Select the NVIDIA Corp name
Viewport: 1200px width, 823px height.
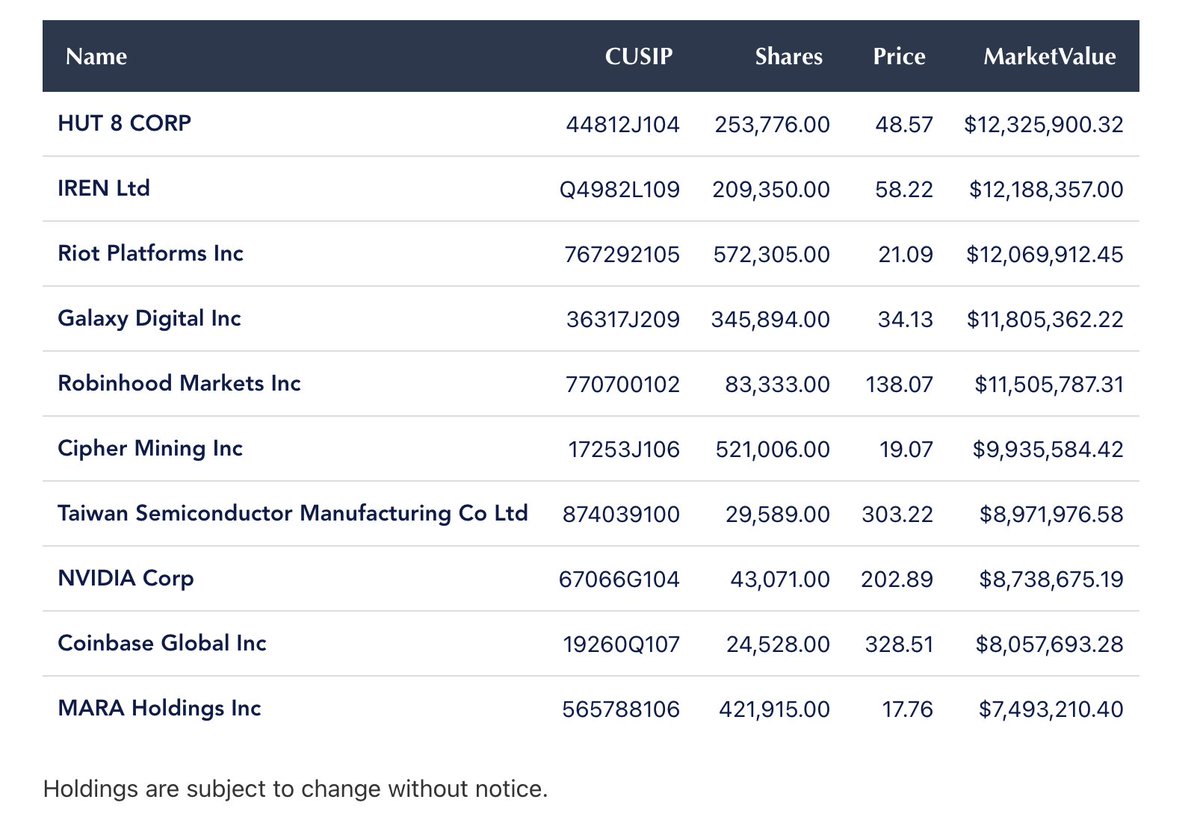tap(126, 578)
